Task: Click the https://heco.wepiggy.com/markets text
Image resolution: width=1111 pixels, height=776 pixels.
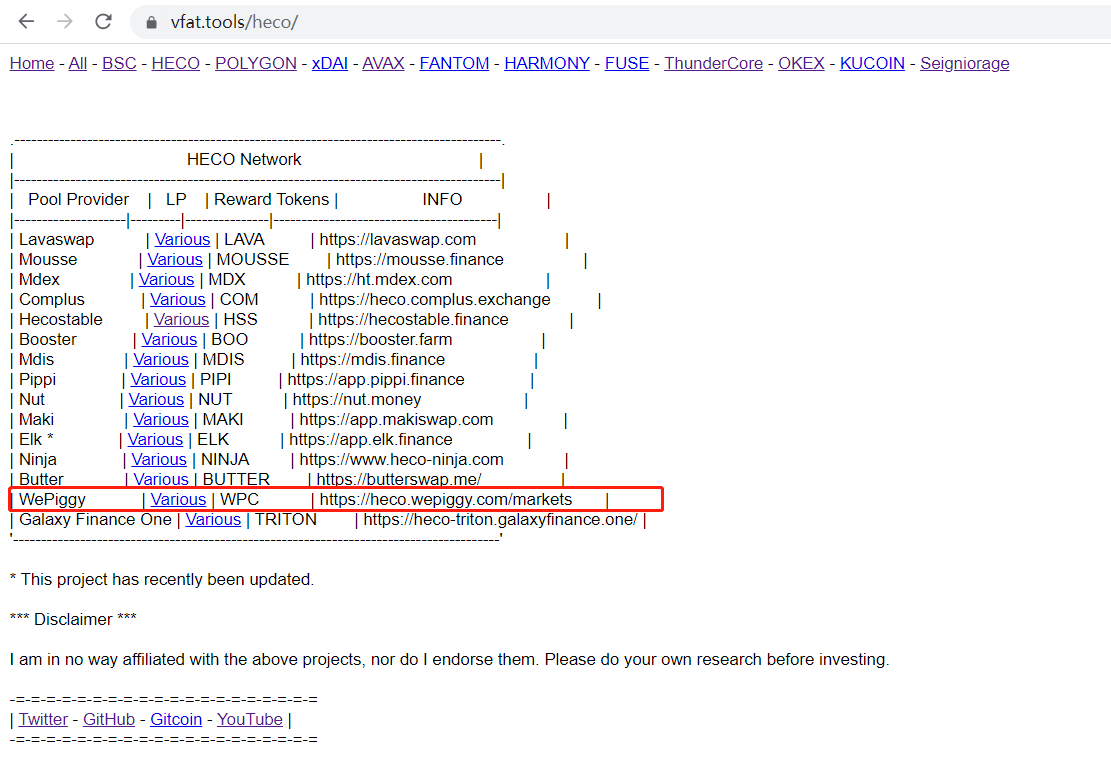Action: 446,499
